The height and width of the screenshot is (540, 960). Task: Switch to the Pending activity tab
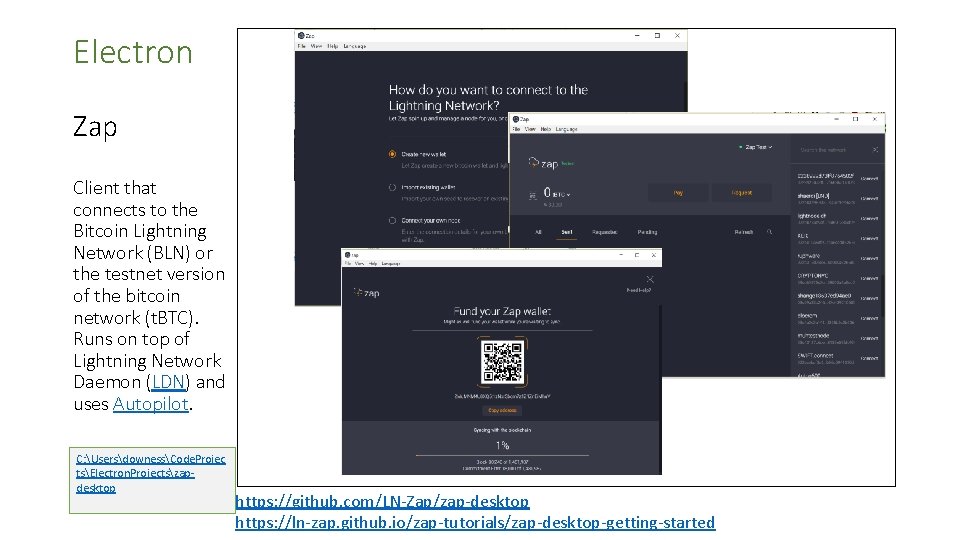click(647, 232)
